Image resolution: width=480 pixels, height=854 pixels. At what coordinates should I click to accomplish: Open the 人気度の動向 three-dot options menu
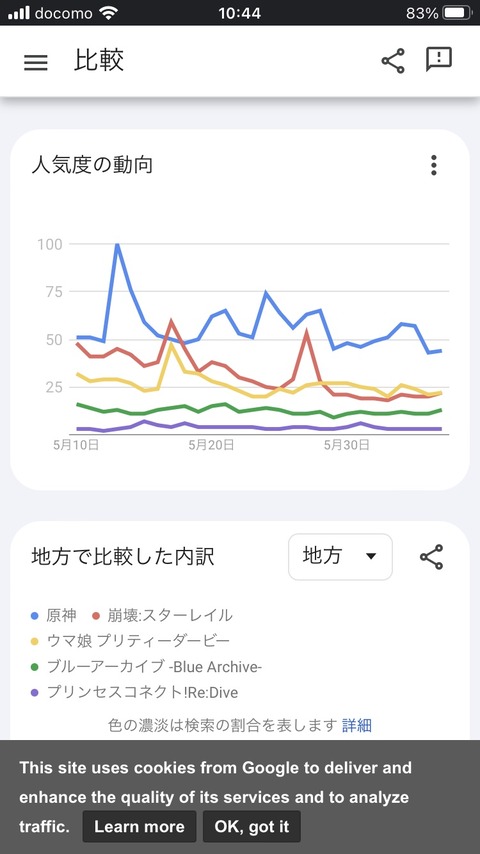point(434,165)
